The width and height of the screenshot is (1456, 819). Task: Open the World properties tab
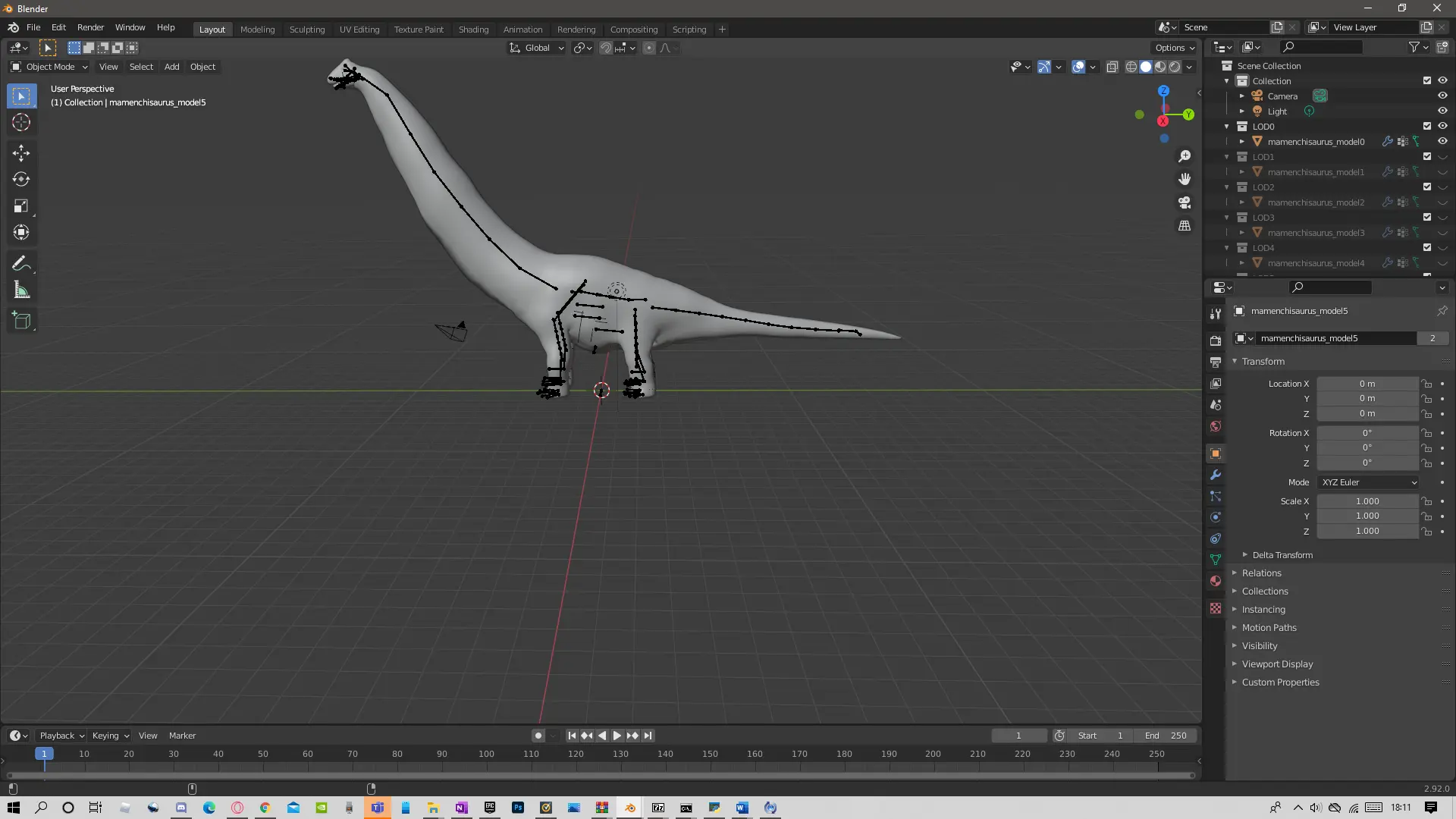tap(1216, 426)
